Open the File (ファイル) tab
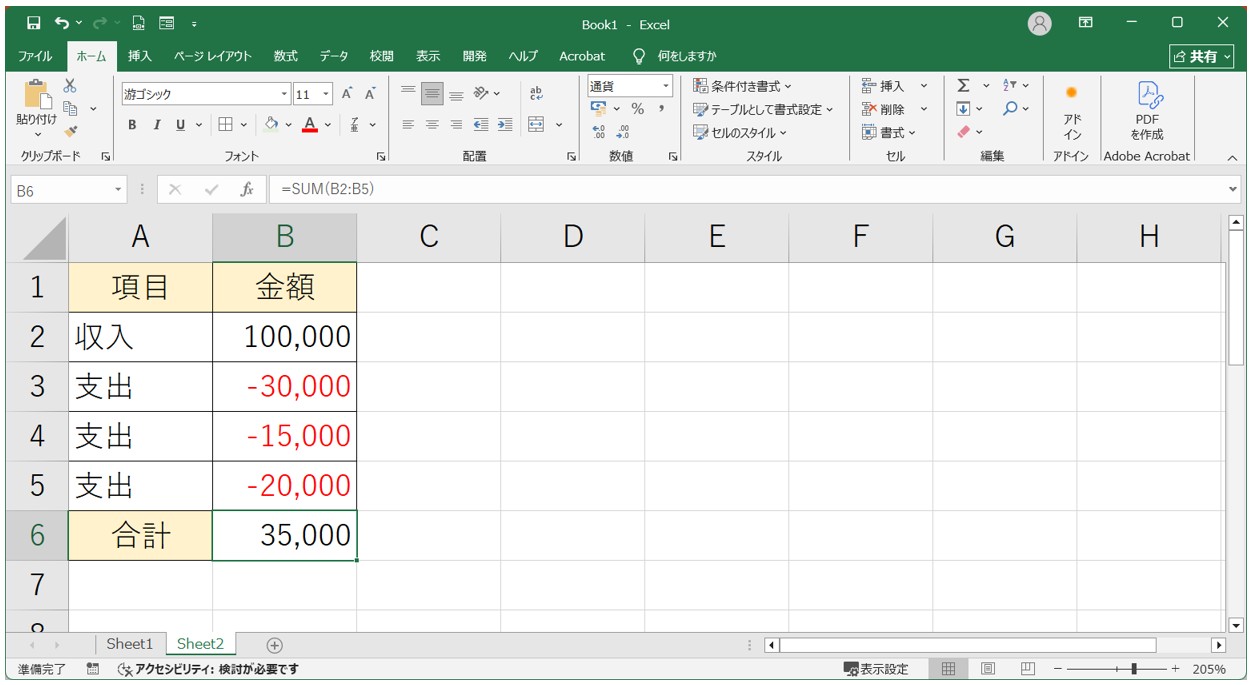This screenshot has width=1252, height=685. [36, 56]
